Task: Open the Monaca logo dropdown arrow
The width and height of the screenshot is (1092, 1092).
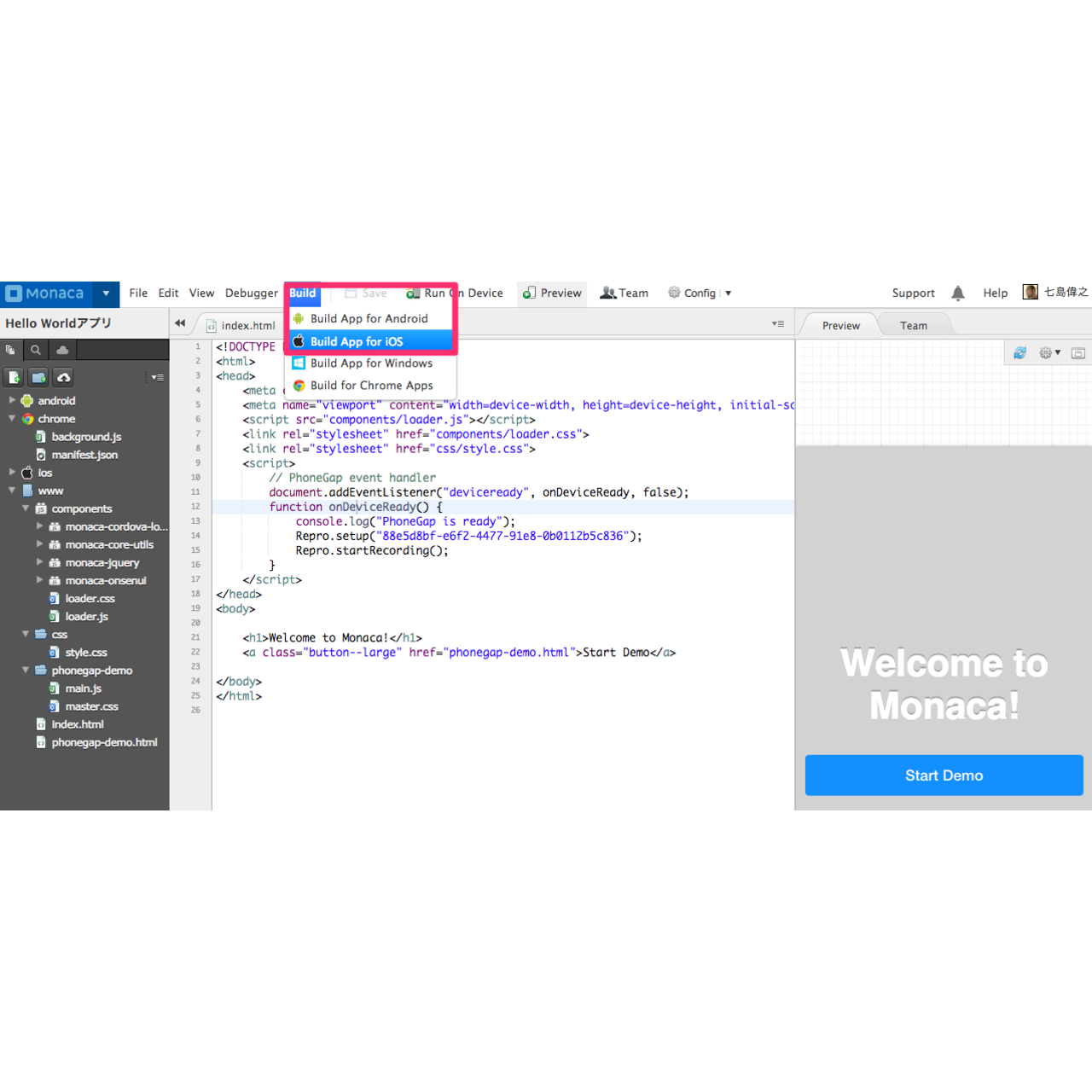Action: 106,293
